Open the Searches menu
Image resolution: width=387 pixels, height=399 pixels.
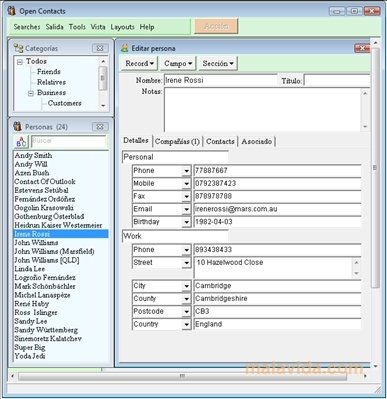click(27, 27)
